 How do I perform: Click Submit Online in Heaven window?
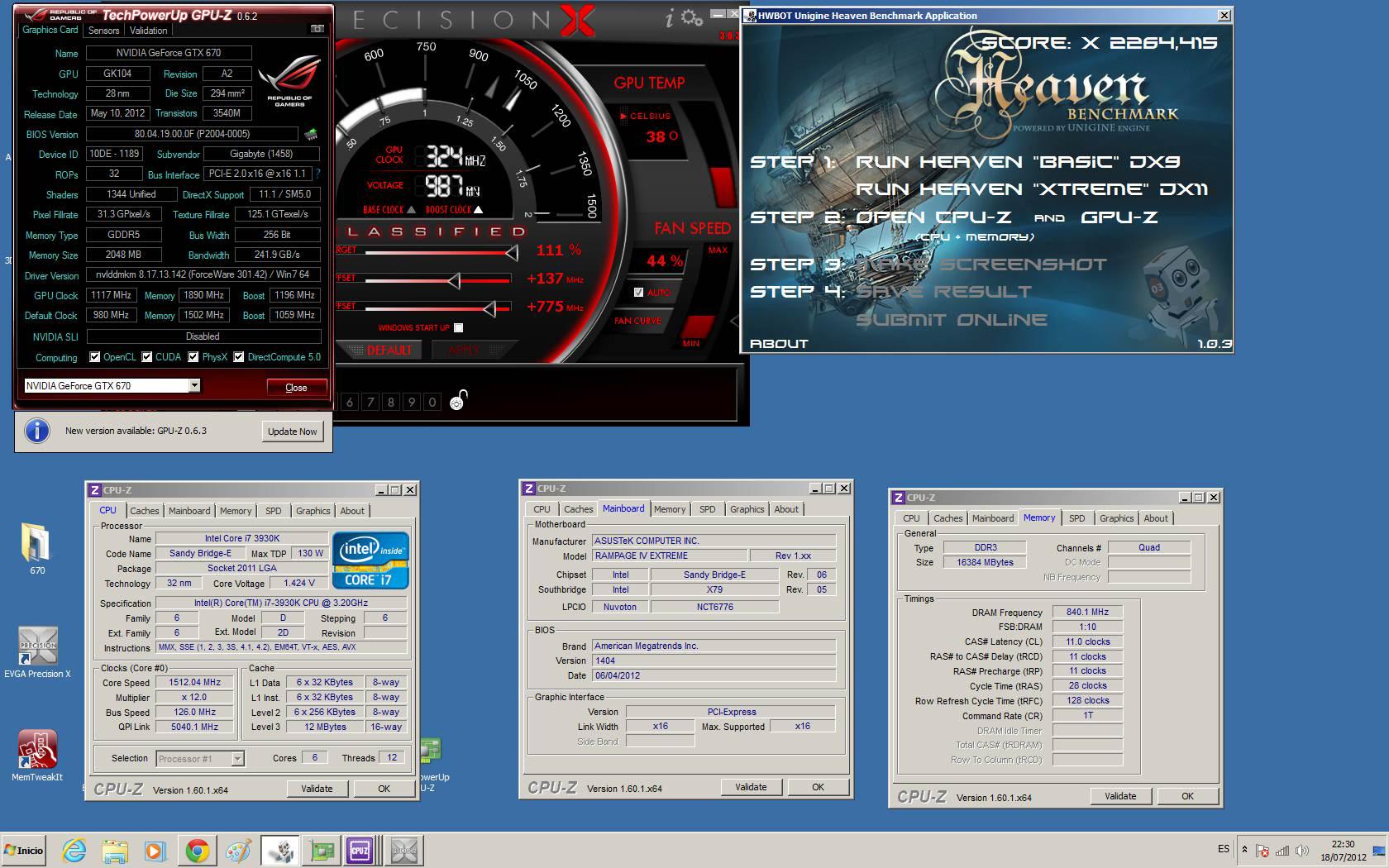point(952,320)
